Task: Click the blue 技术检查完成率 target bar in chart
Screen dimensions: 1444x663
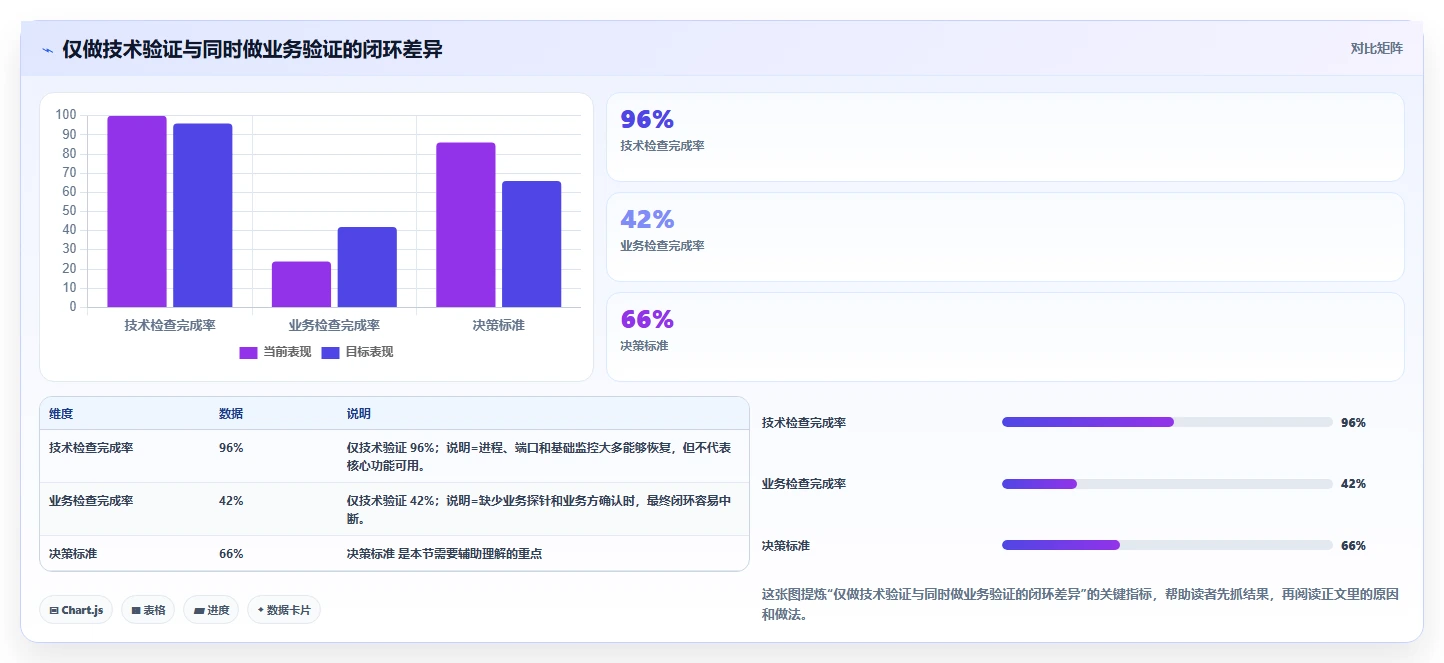Action: point(203,215)
